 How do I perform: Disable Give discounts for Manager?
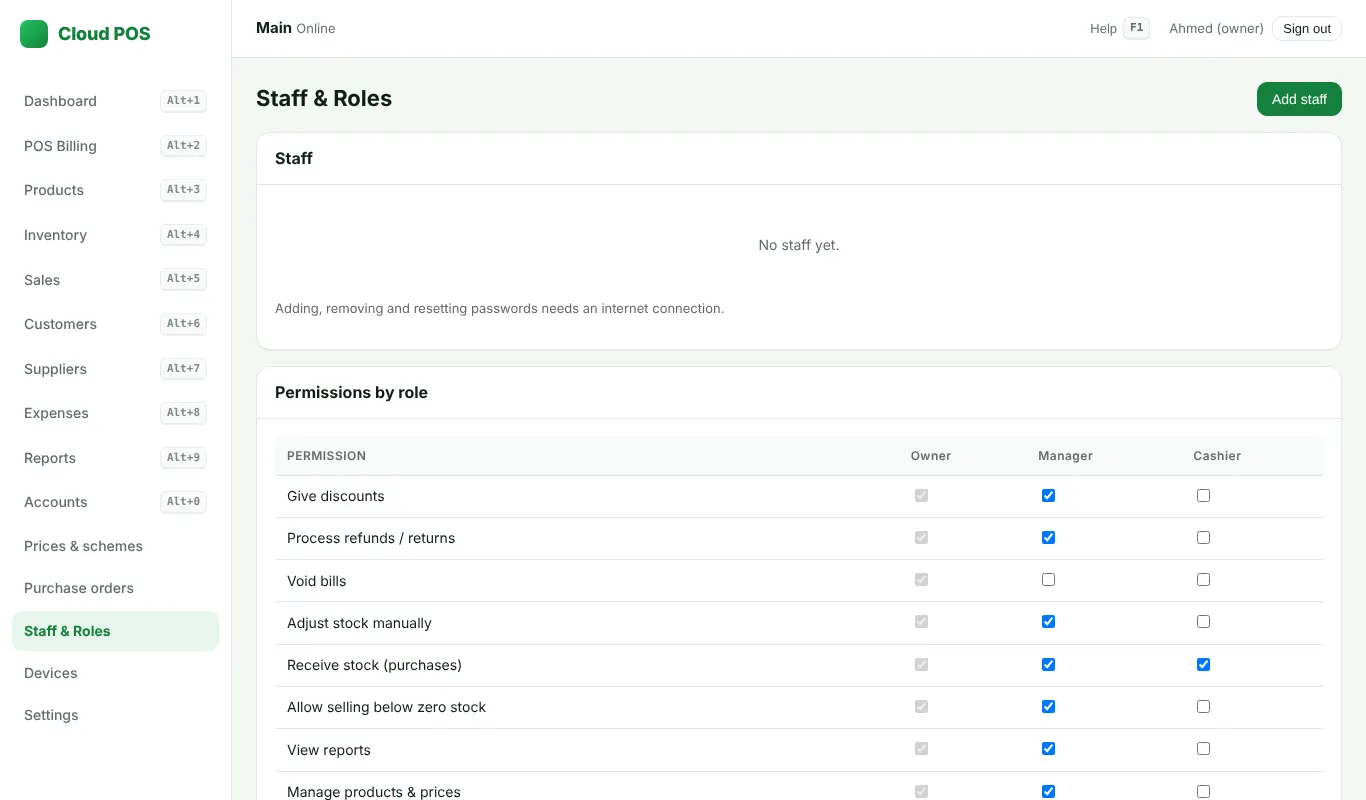click(x=1048, y=495)
